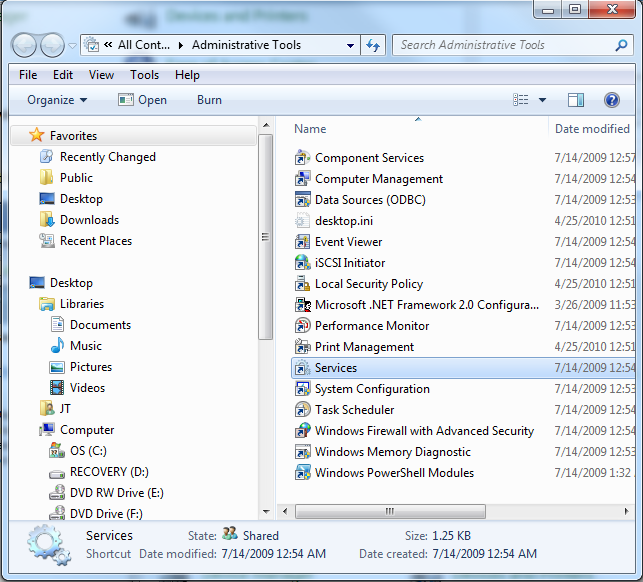This screenshot has height=582, width=643.
Task: Select the desktop.ini file icon
Action: pyautogui.click(x=303, y=221)
